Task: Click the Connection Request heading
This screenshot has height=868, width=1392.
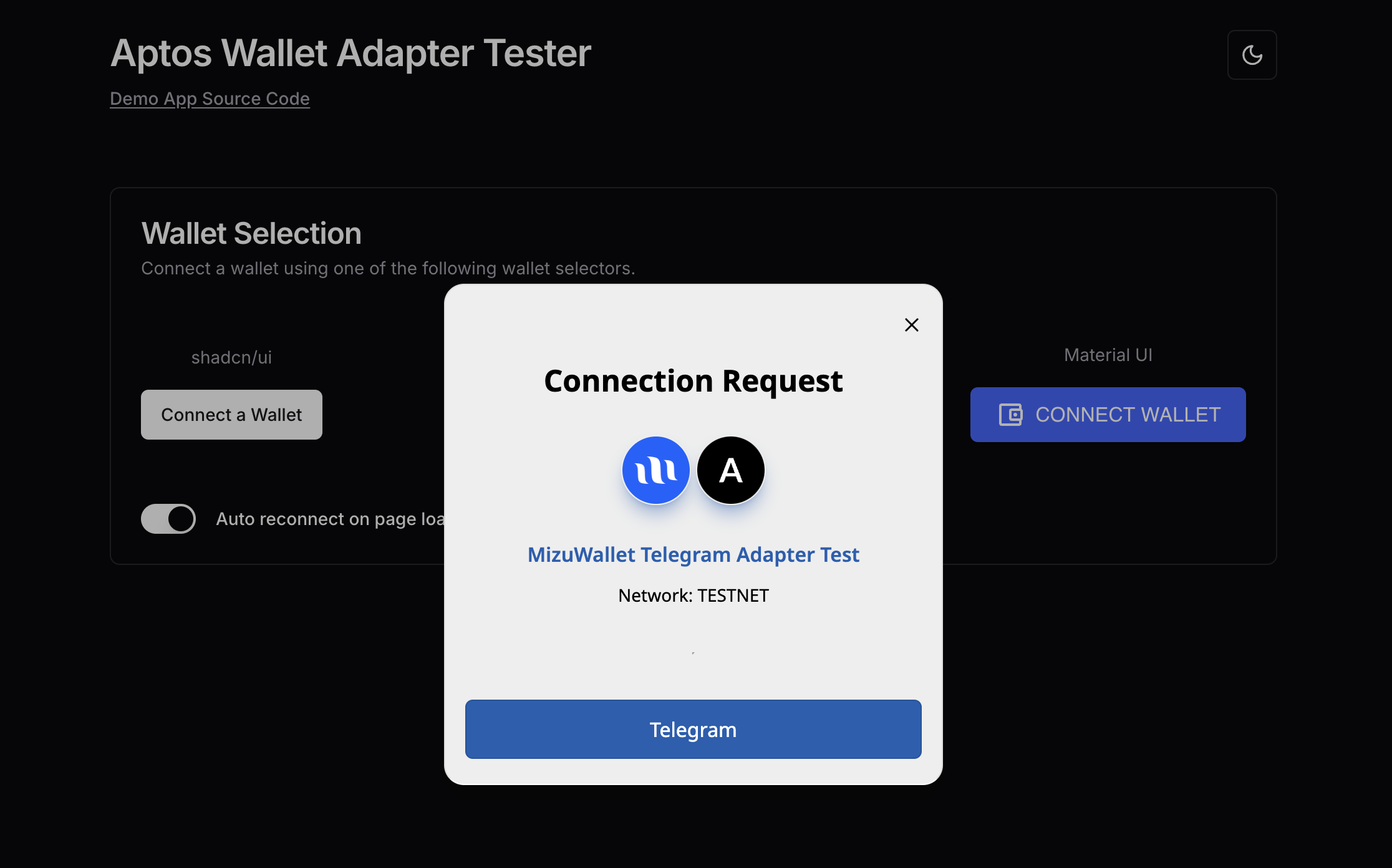Action: tap(693, 381)
